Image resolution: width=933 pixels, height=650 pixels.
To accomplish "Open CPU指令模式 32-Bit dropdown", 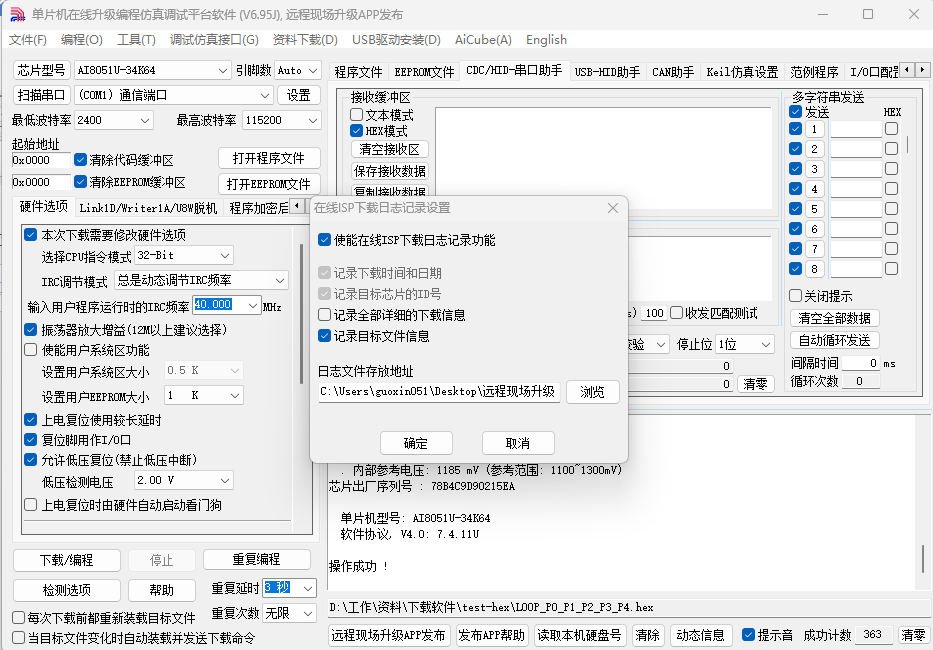I will pos(184,255).
